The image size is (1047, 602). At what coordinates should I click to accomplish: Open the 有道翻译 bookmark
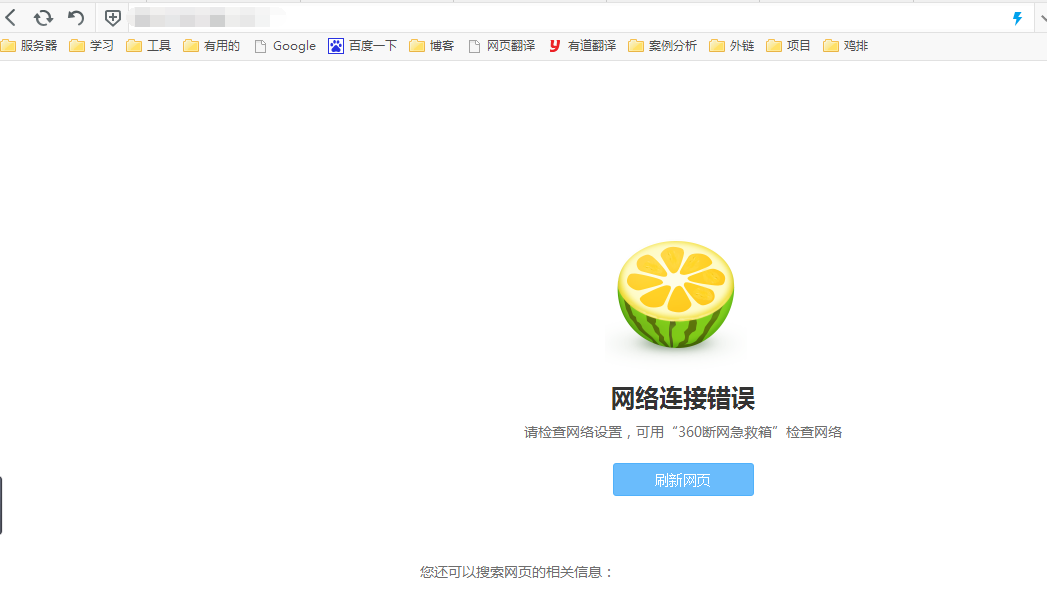coord(582,46)
